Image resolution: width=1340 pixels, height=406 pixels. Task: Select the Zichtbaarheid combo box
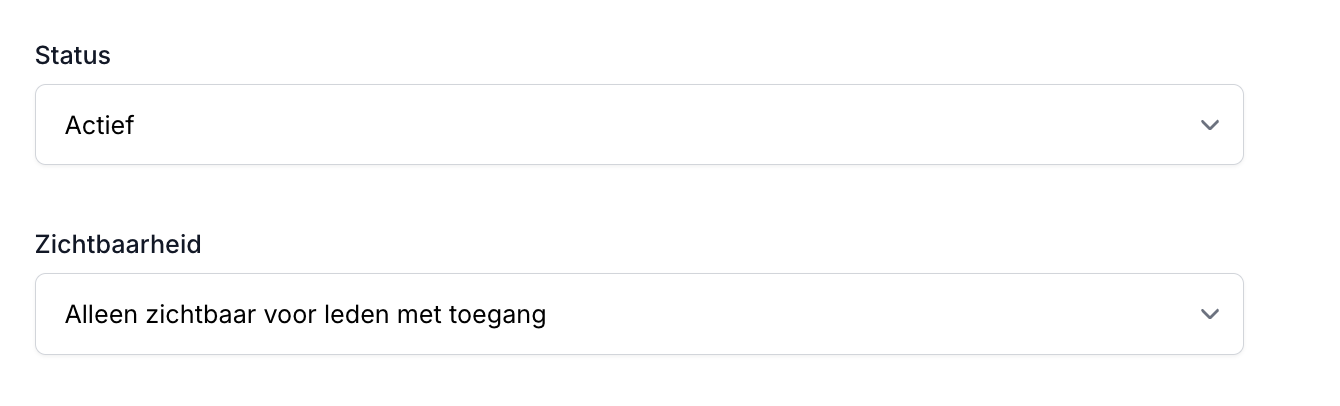tap(639, 314)
